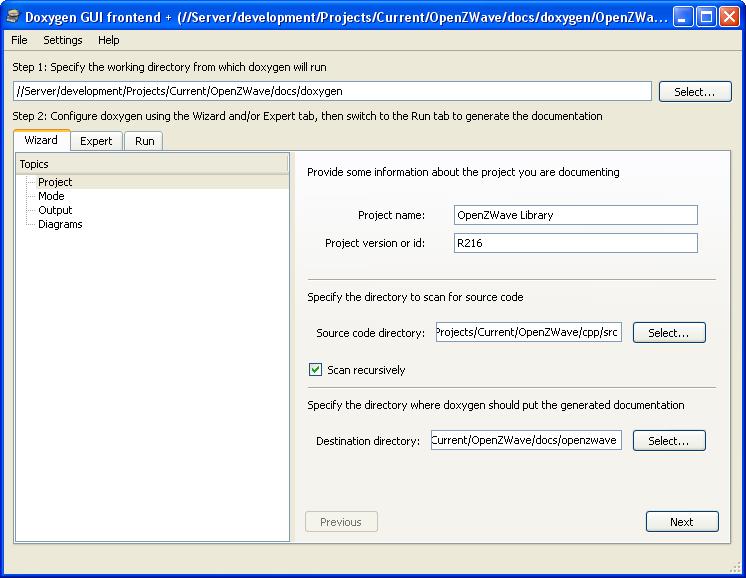
Task: Click the Destination directory field
Action: tap(526, 440)
